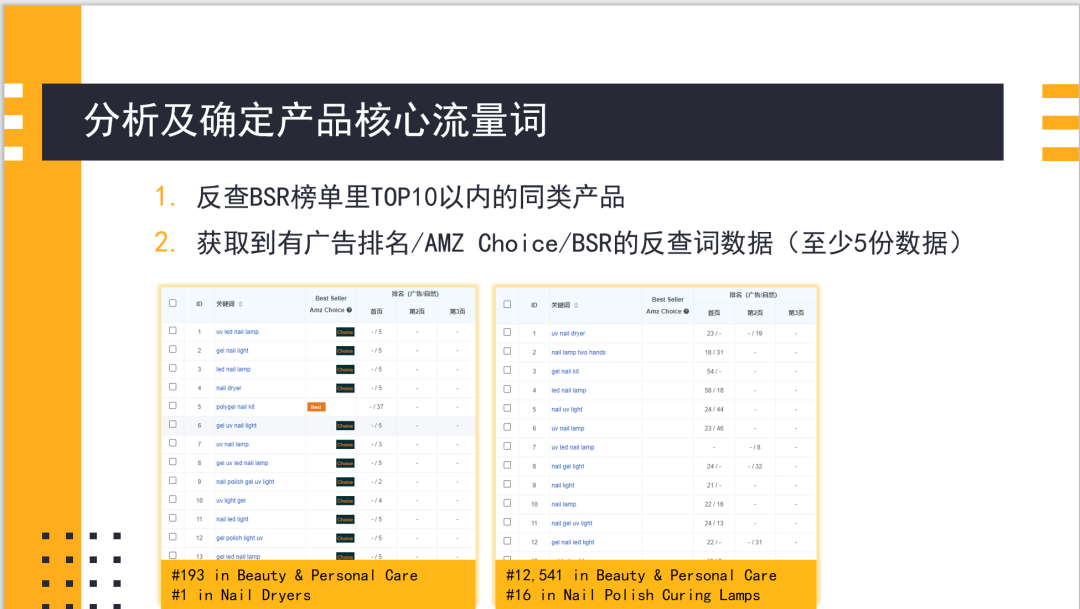Select the 第2页 column header in right table
Screen dimensions: 1080x609
coord(755,313)
